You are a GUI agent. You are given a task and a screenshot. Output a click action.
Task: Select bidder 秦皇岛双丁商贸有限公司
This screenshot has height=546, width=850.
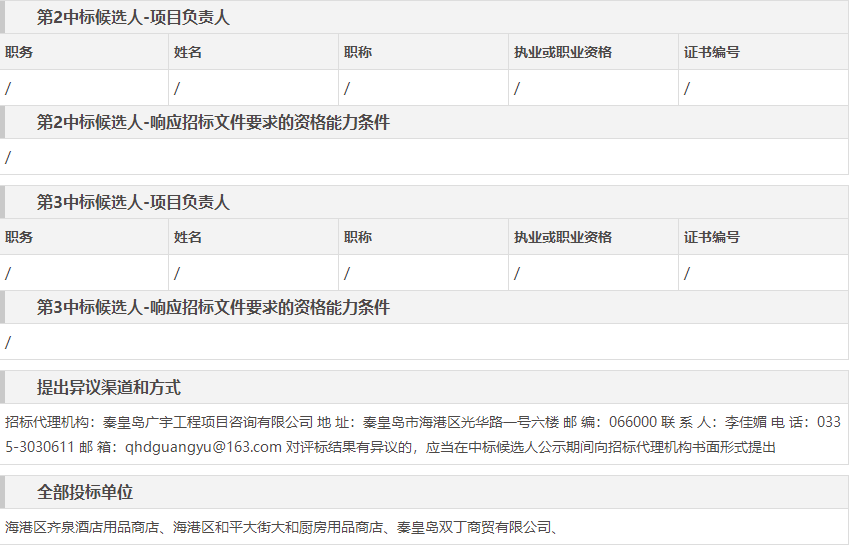(x=473, y=527)
